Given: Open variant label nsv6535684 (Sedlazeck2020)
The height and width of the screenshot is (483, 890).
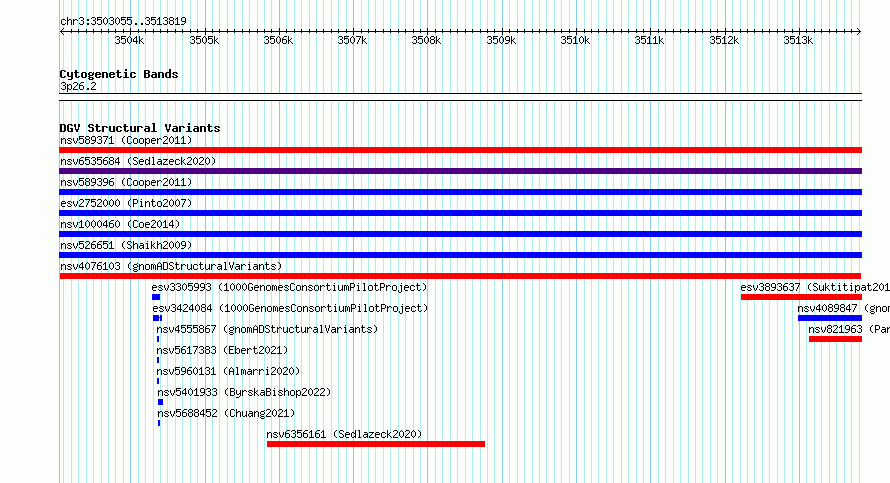Looking at the screenshot, I should [x=138, y=161].
